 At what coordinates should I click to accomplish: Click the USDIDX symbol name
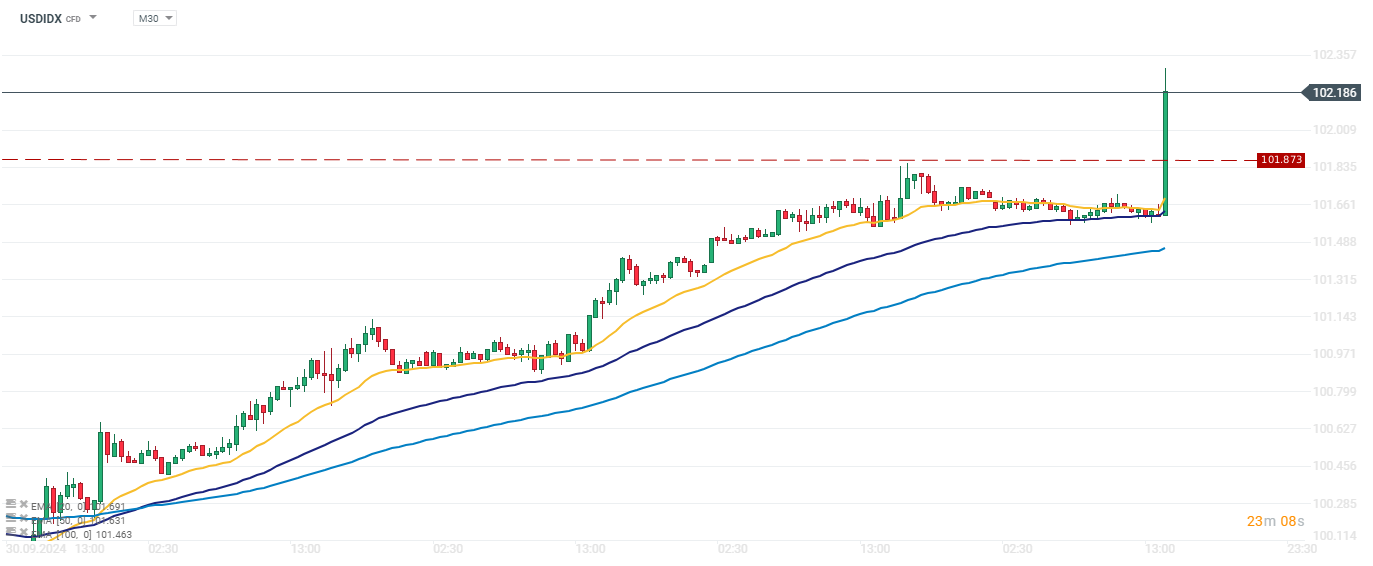(x=41, y=18)
